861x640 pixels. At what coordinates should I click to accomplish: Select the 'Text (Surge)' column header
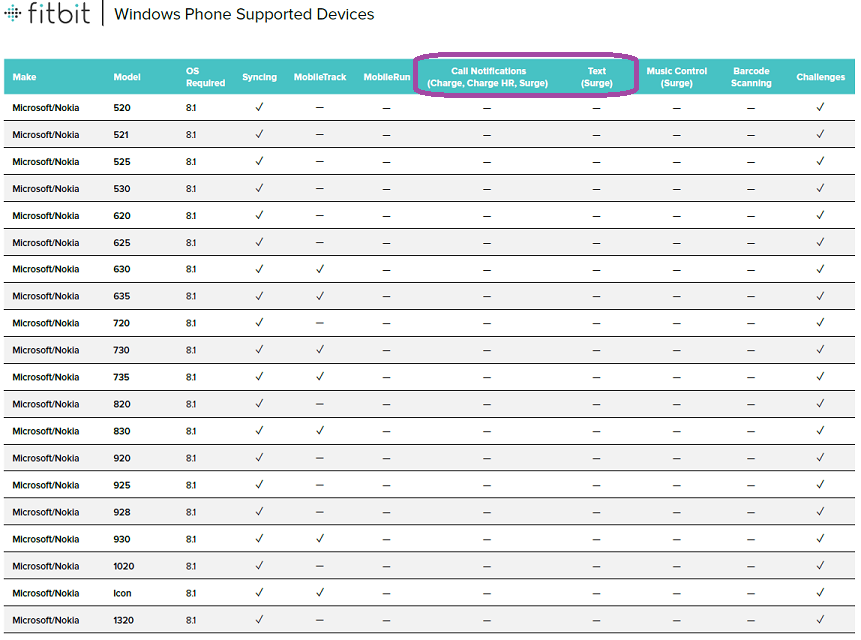(x=596, y=77)
